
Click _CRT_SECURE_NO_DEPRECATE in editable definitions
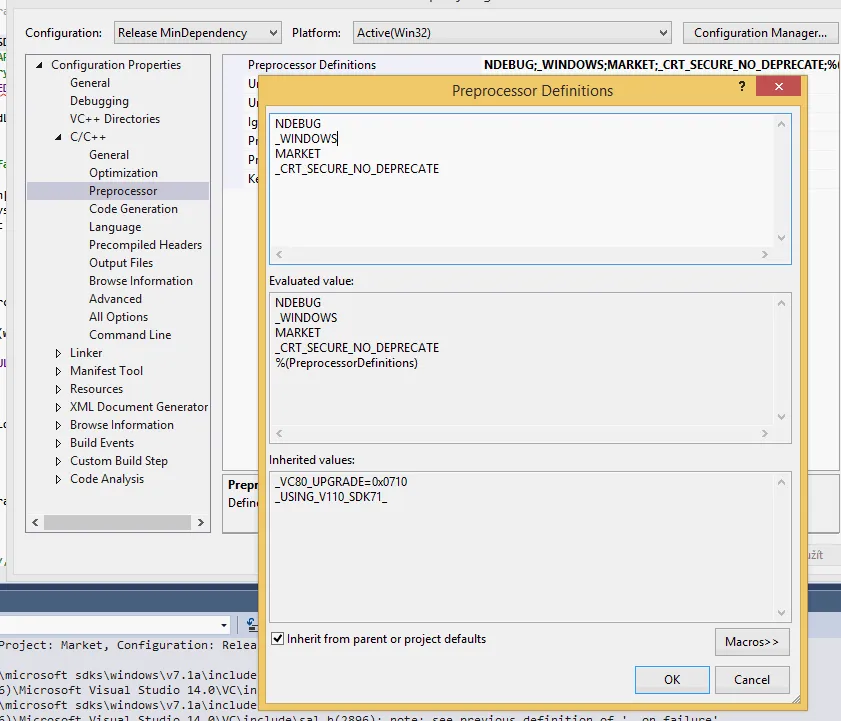coord(357,169)
